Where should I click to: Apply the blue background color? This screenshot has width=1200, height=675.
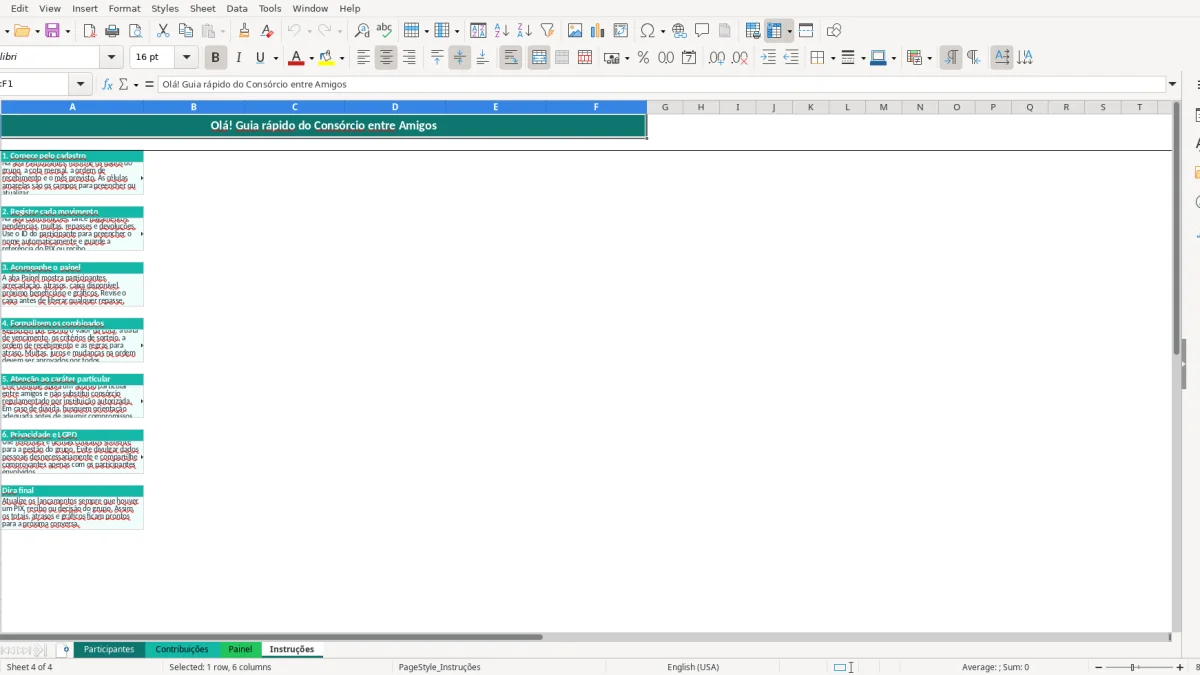click(877, 58)
